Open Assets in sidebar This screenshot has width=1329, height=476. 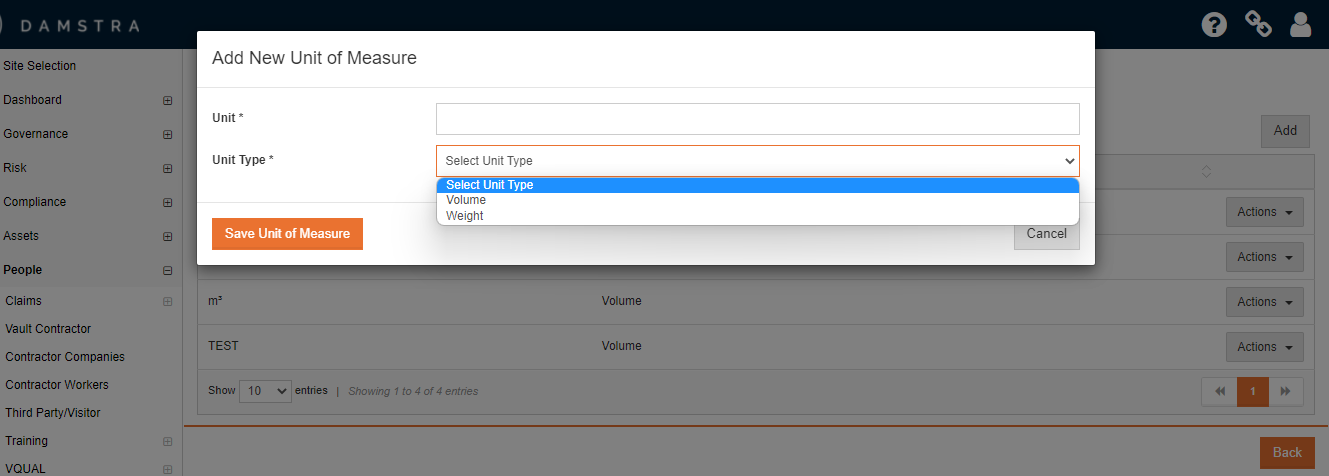(x=21, y=236)
